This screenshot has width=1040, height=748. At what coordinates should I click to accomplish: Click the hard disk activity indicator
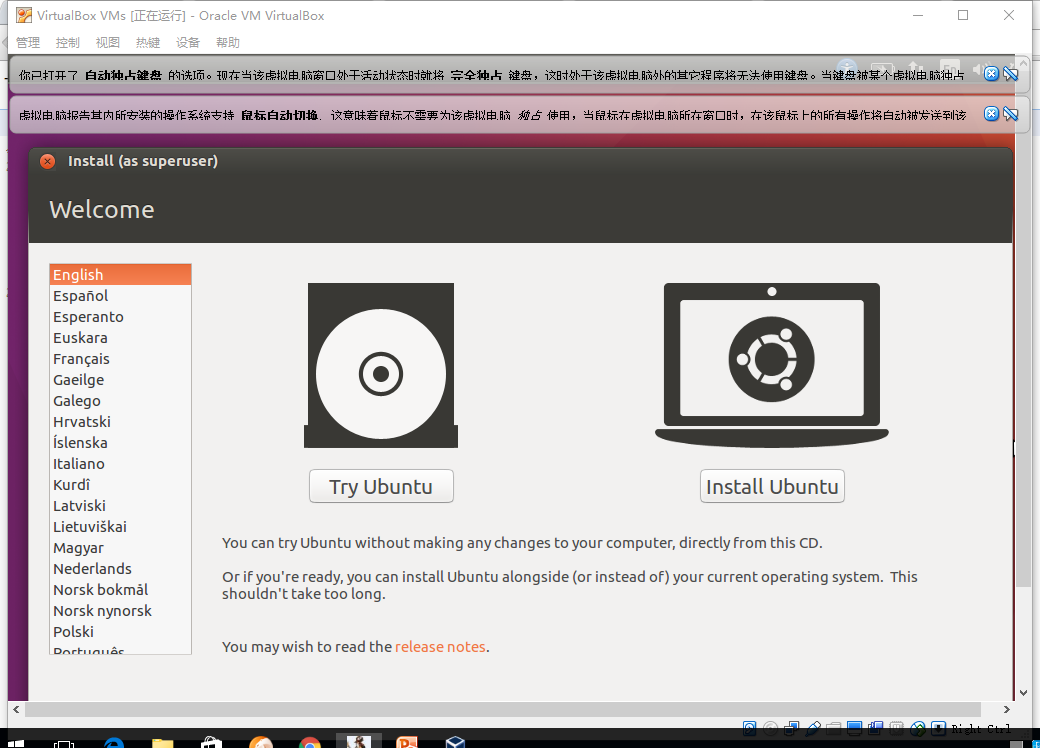[749, 729]
